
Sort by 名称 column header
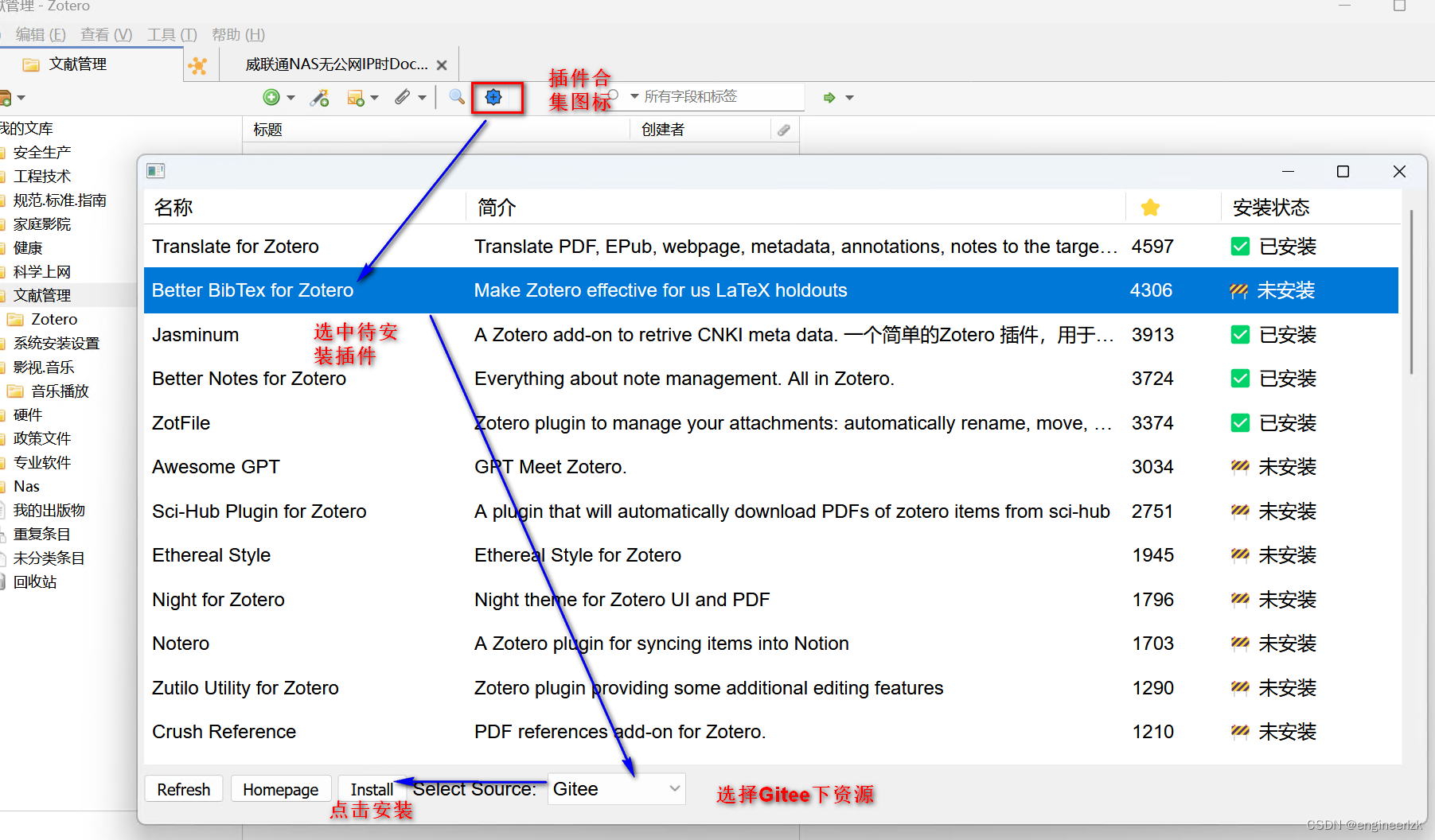[305, 208]
